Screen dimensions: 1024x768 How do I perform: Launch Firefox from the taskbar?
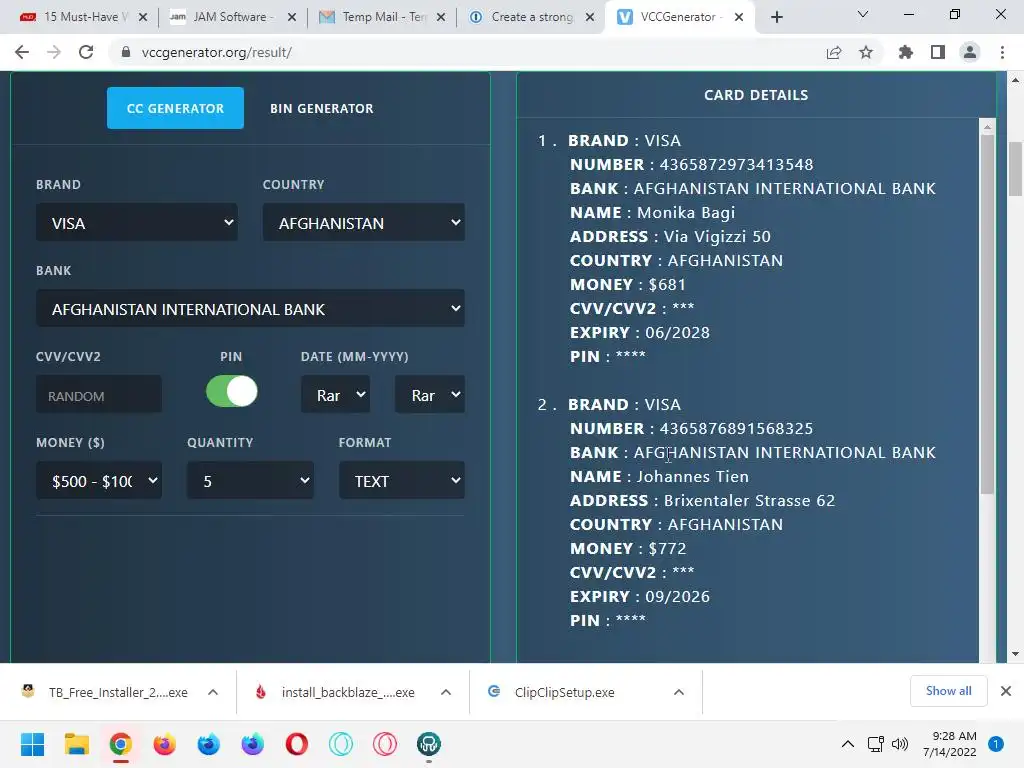[x=165, y=744]
